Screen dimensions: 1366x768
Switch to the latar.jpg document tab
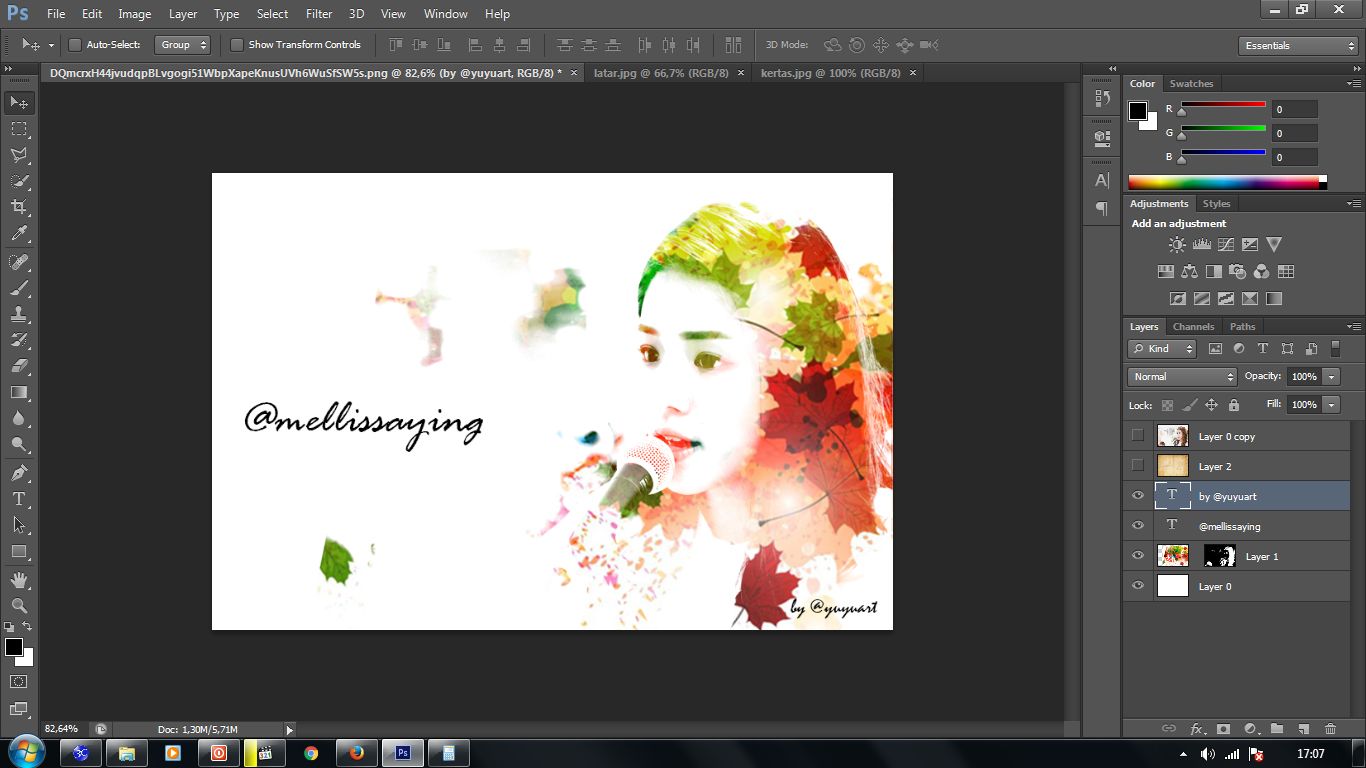[x=661, y=73]
